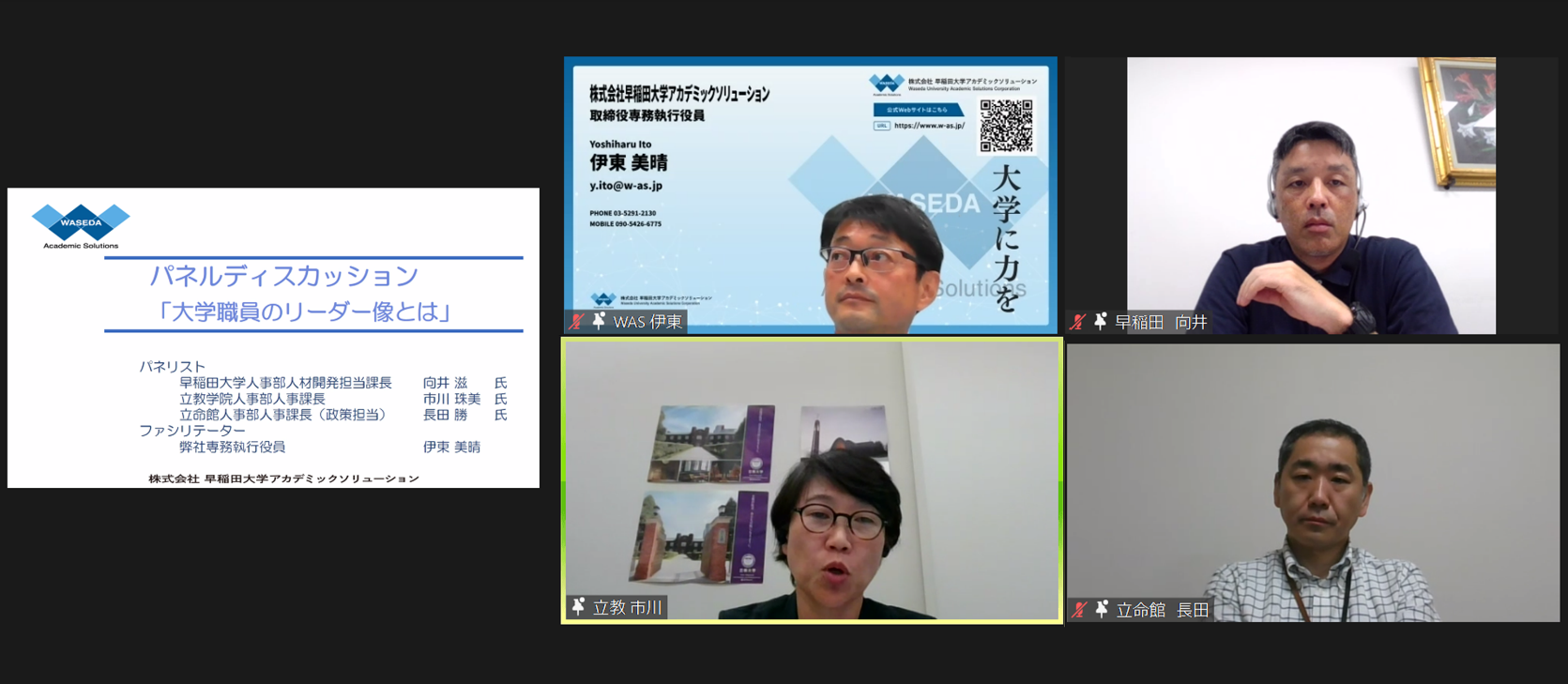Click the muted microphone icon on 早稲田 向井

1078,323
